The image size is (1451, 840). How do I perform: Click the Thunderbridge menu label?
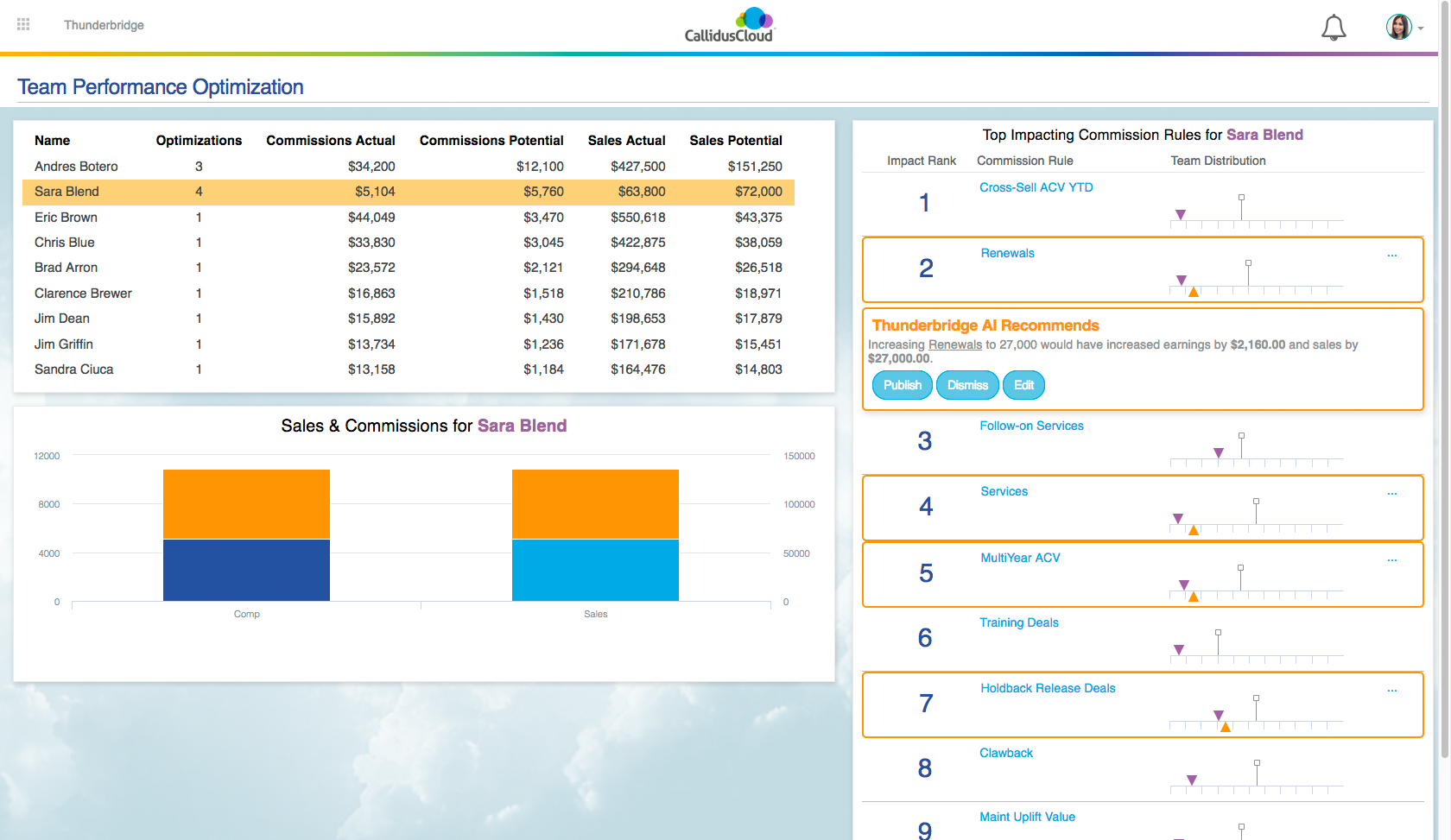pos(104,25)
